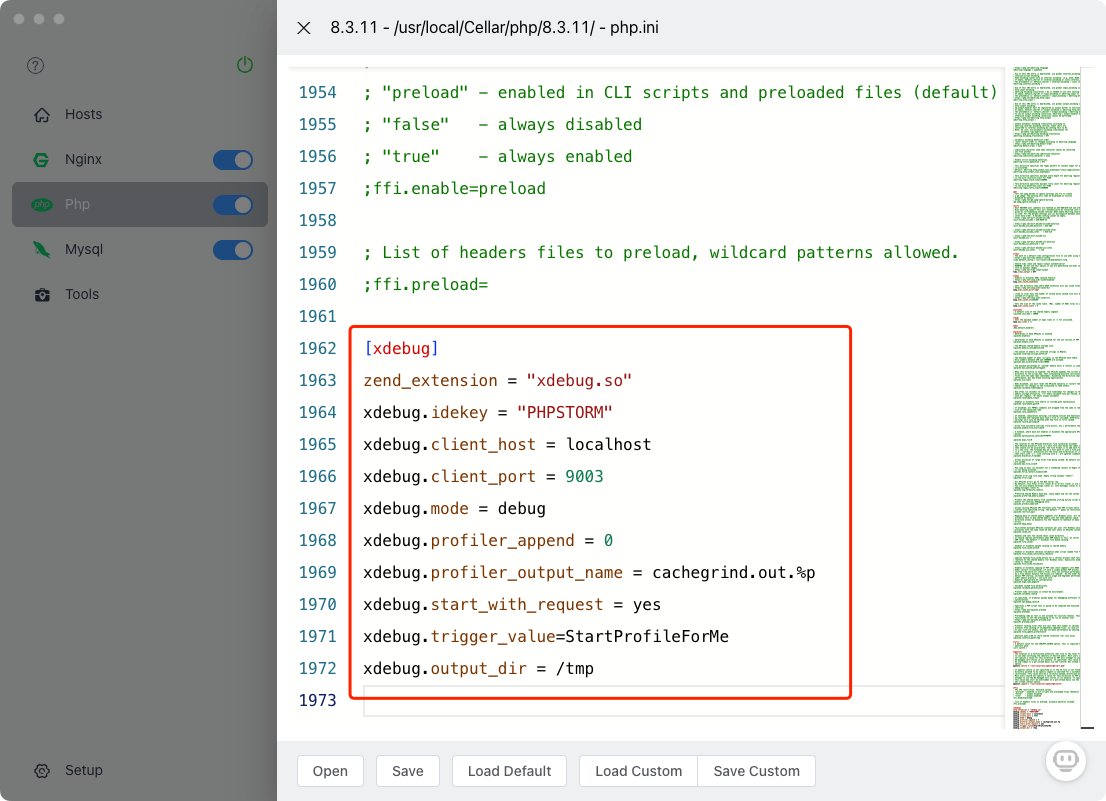Click the Hosts house icon
This screenshot has height=801, width=1106.
(x=42, y=115)
